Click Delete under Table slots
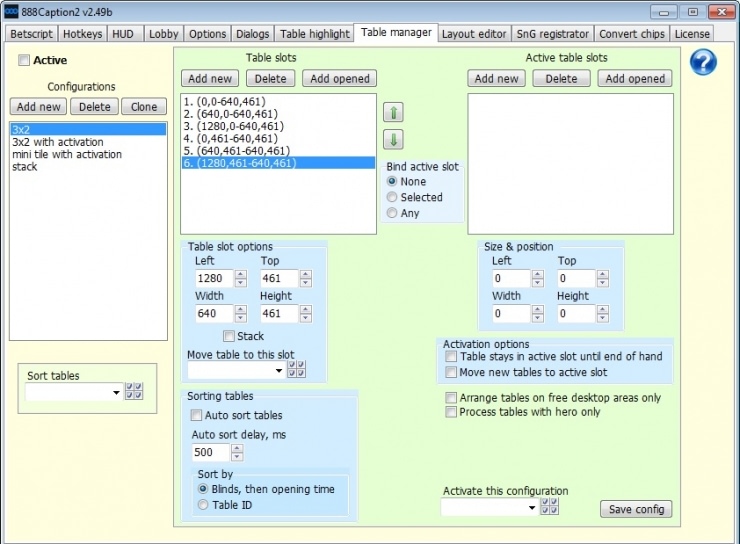This screenshot has width=740, height=544. (x=270, y=78)
